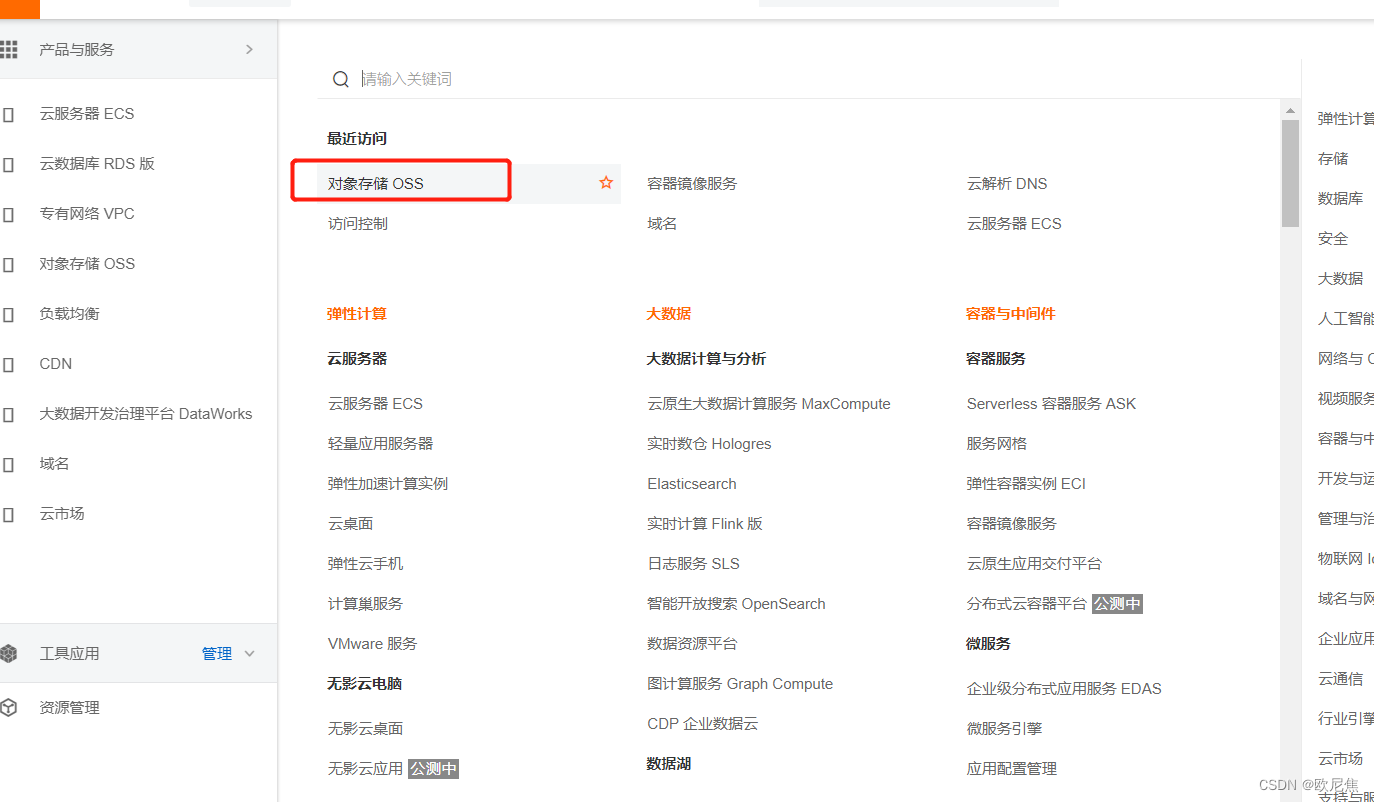Select 域名 in the left sidebar
The image size is (1374, 802).
click(x=54, y=464)
